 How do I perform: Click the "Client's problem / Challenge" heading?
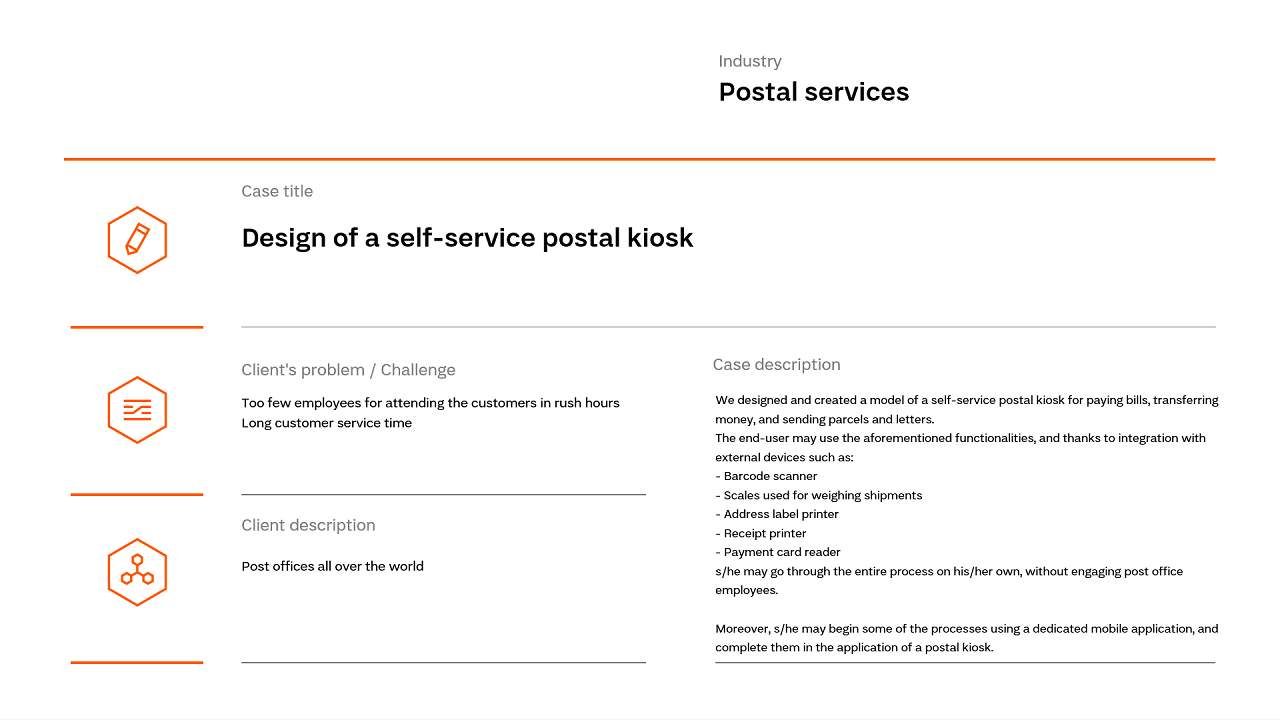coord(348,370)
